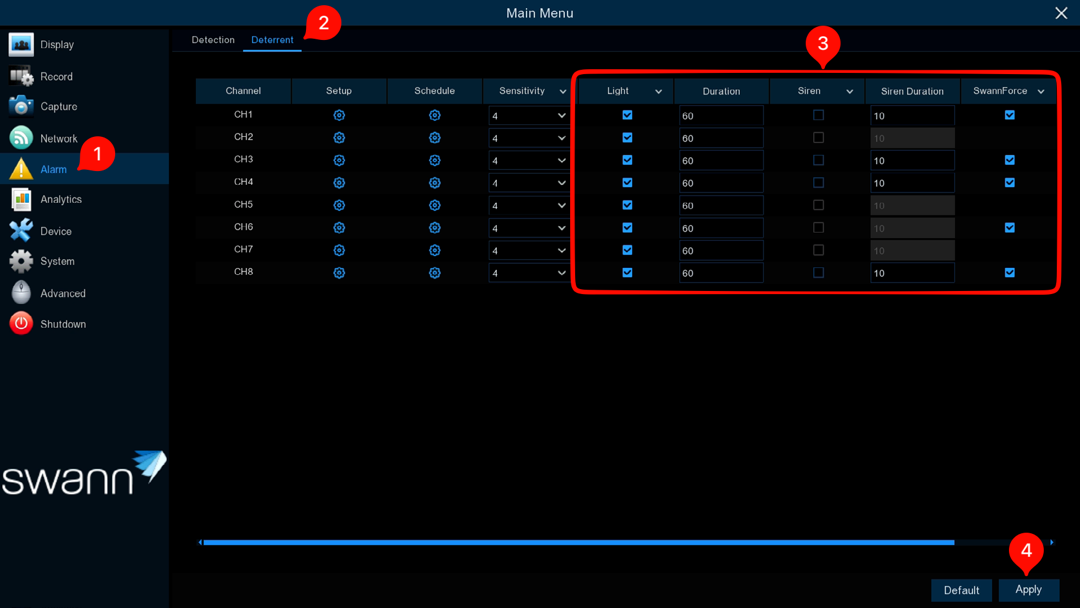This screenshot has height=608, width=1080.
Task: Expand the Sensitivity column header dropdown
Action: (x=563, y=92)
